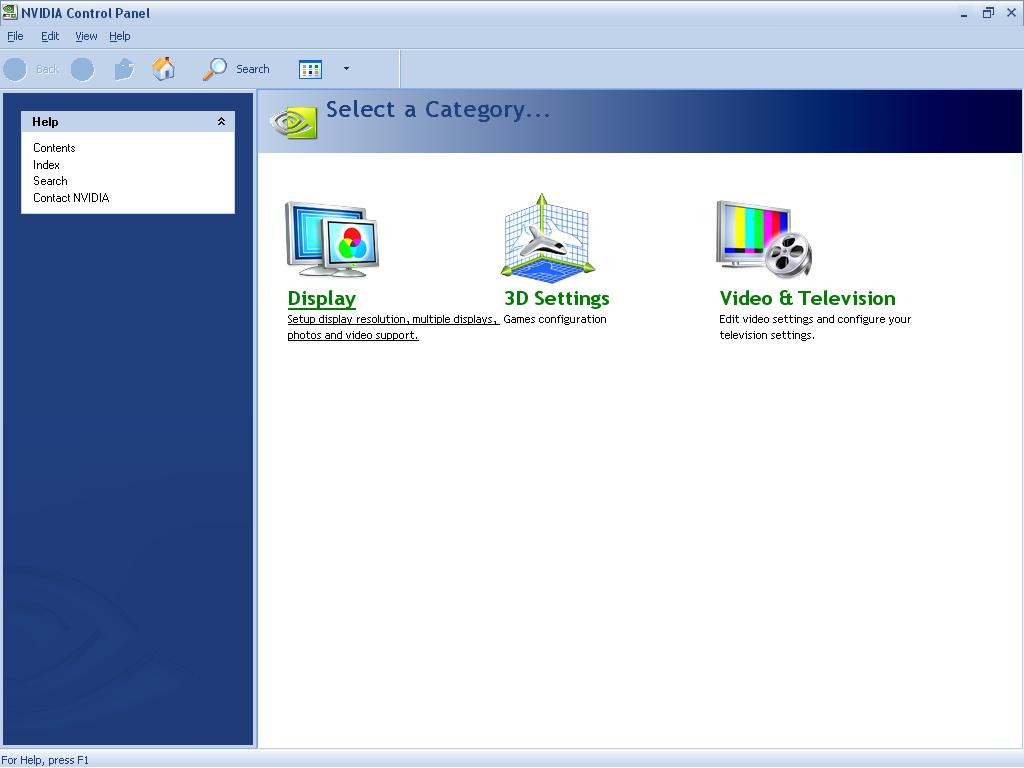Screen dimensions: 1024x768
Task: Click the Search label in the toolbar
Action: pos(253,69)
